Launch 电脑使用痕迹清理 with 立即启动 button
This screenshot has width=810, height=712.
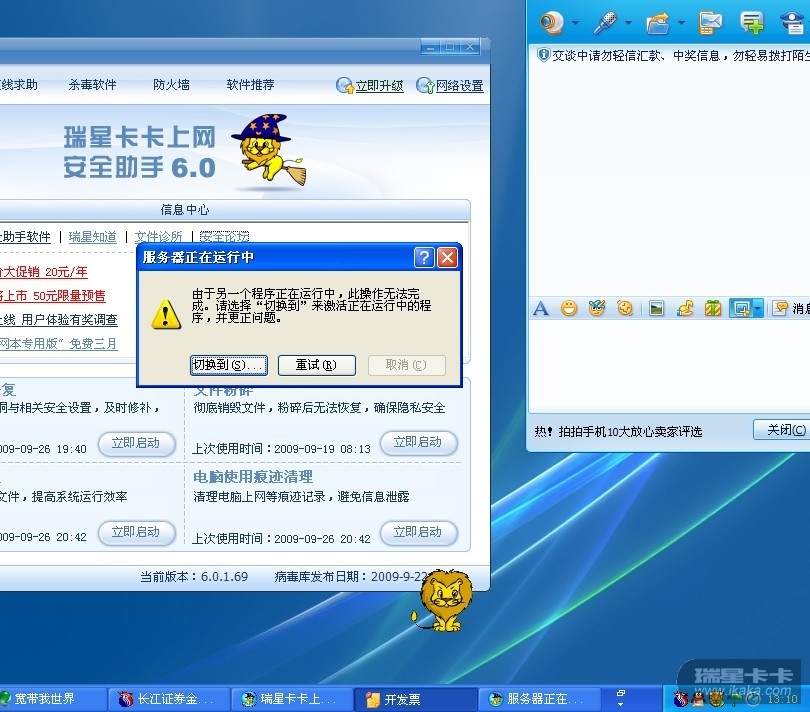click(418, 532)
